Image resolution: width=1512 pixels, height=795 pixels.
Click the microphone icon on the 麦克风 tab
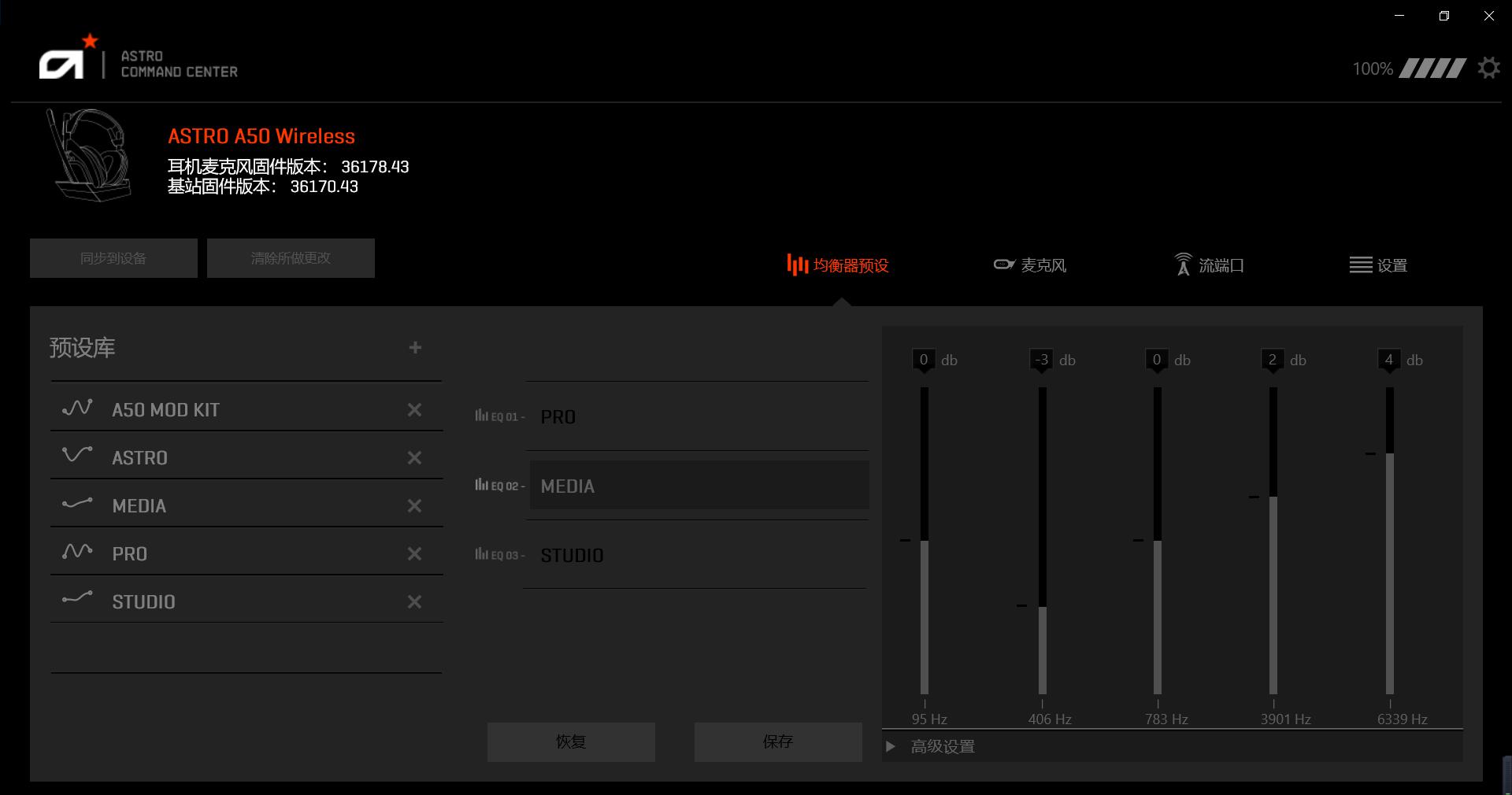click(x=1003, y=265)
